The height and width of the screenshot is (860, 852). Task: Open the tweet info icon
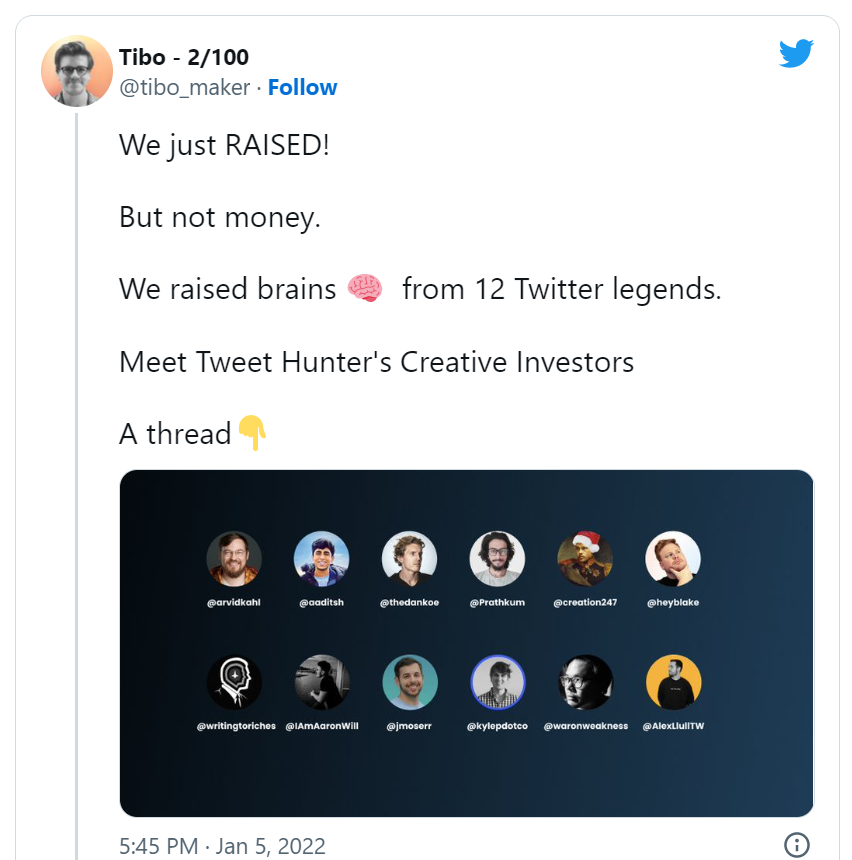[796, 844]
